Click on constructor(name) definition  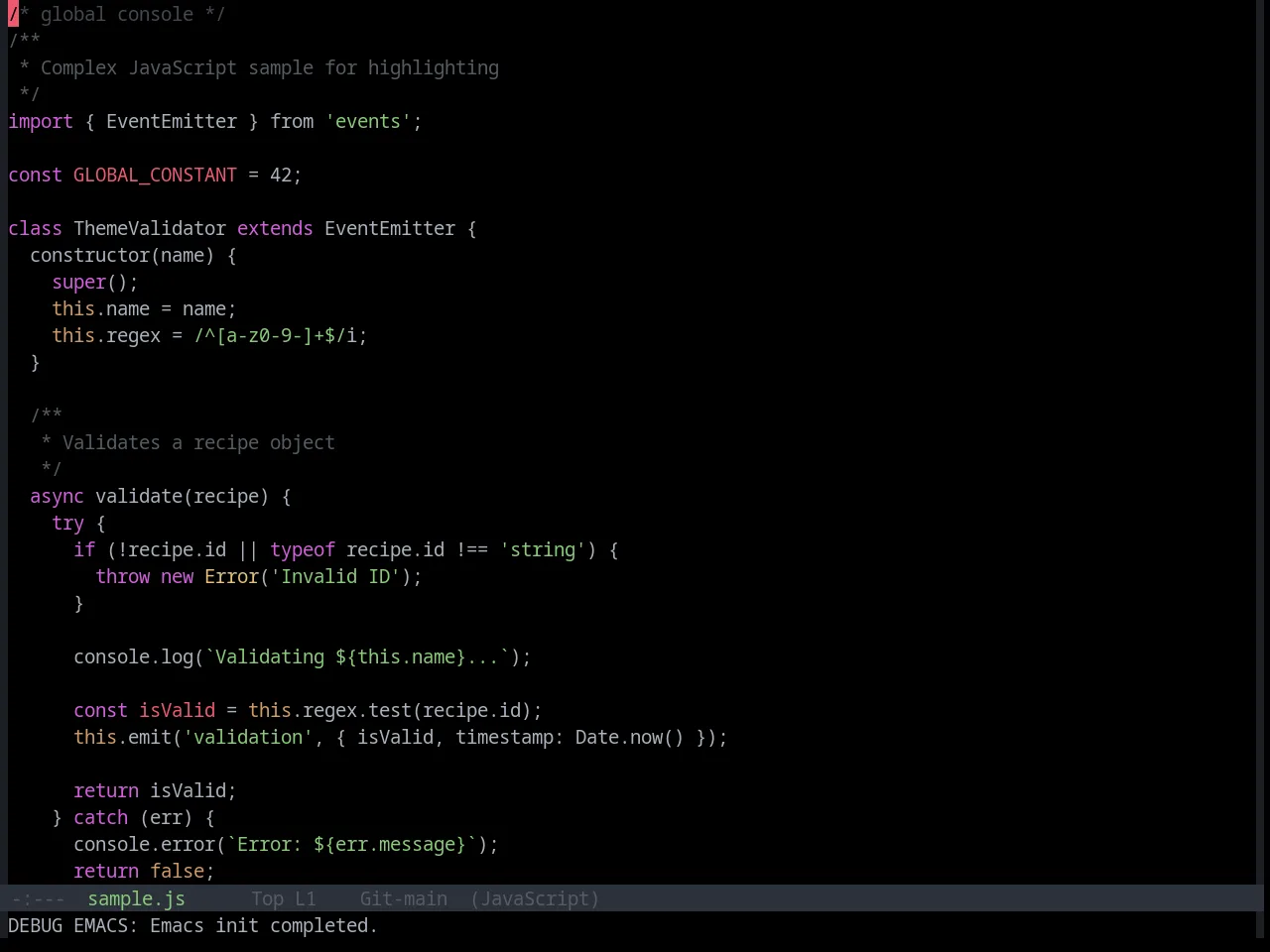(x=122, y=255)
